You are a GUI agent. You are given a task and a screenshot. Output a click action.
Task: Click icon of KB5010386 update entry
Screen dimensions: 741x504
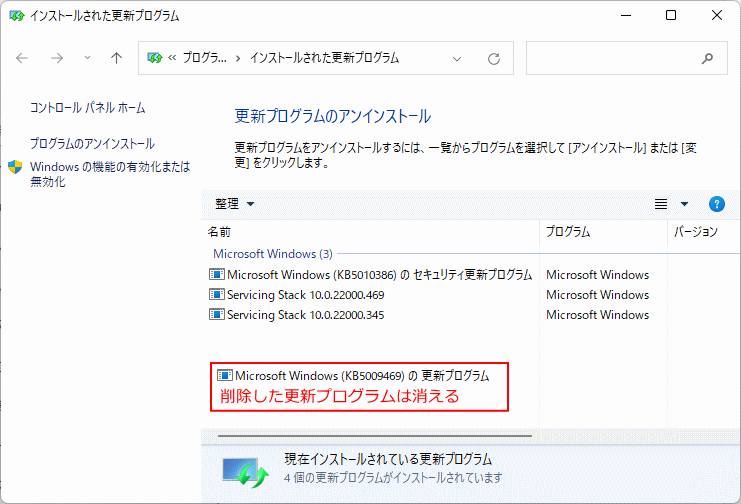pyautogui.click(x=216, y=274)
